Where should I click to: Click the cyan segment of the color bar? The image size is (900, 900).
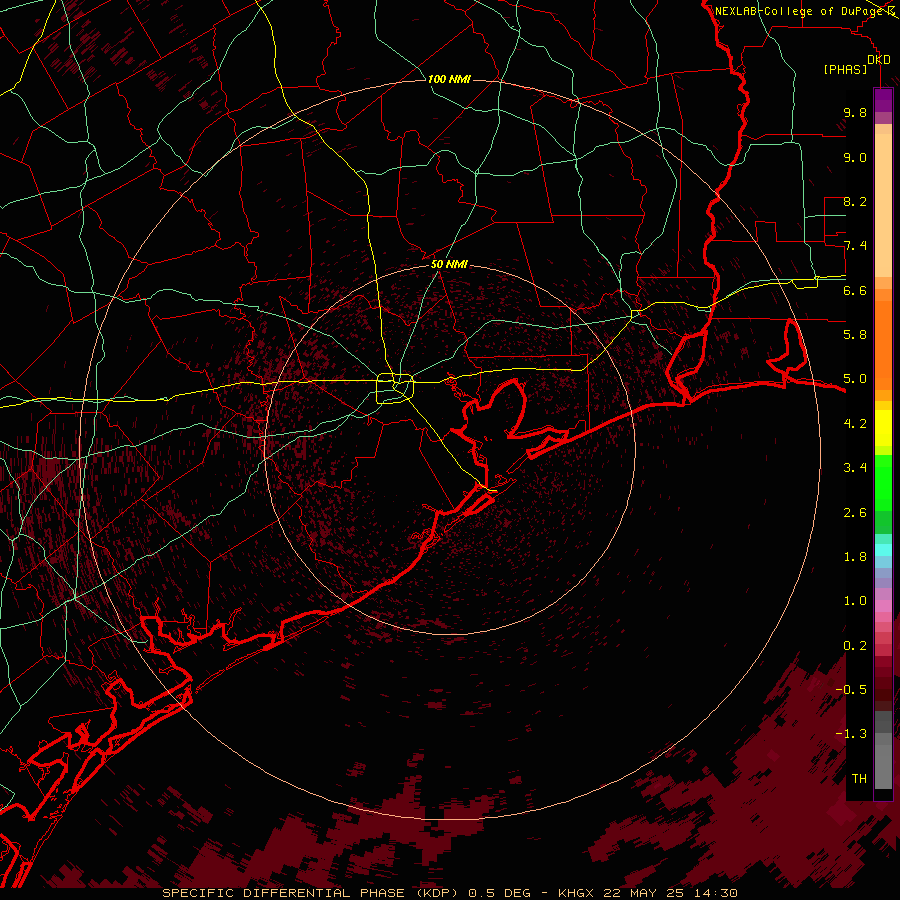pos(883,550)
